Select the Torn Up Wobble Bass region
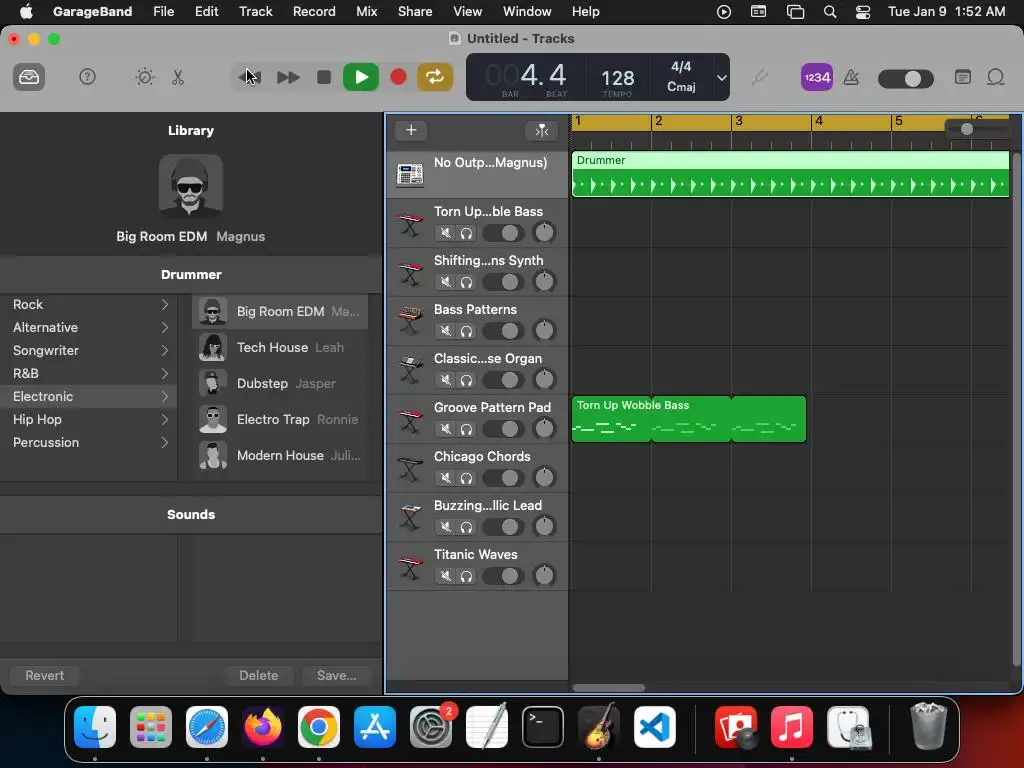 pyautogui.click(x=689, y=419)
